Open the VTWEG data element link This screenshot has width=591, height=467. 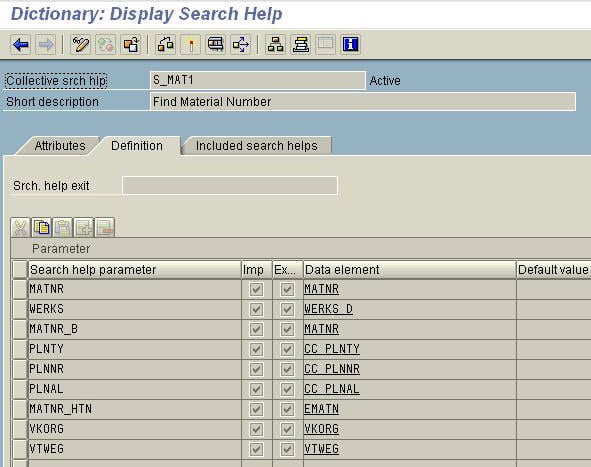click(x=322, y=449)
